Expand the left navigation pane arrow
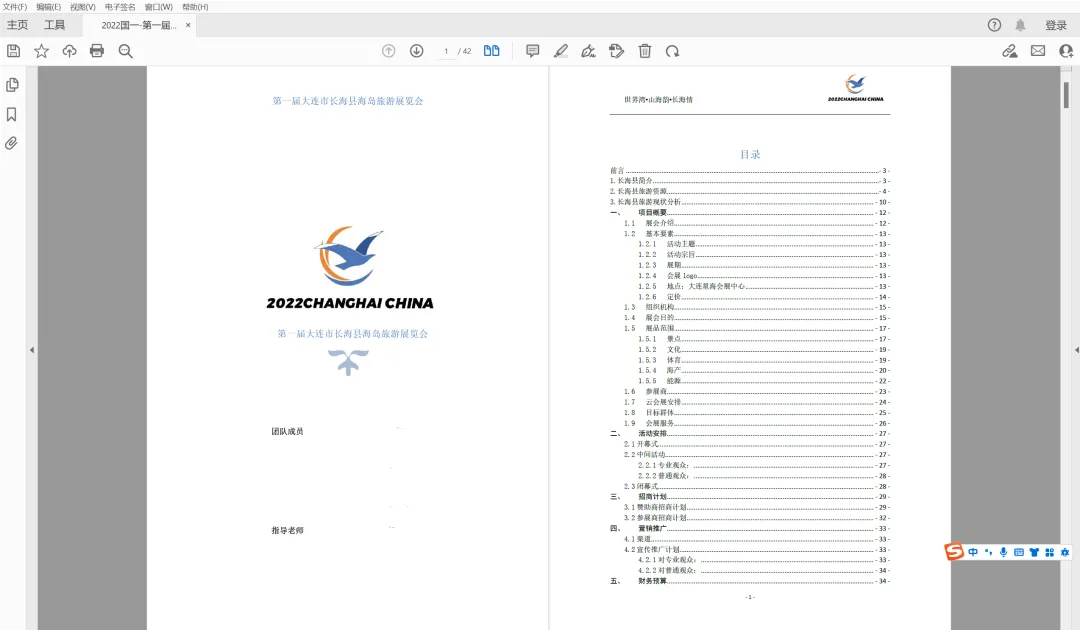 [32, 350]
